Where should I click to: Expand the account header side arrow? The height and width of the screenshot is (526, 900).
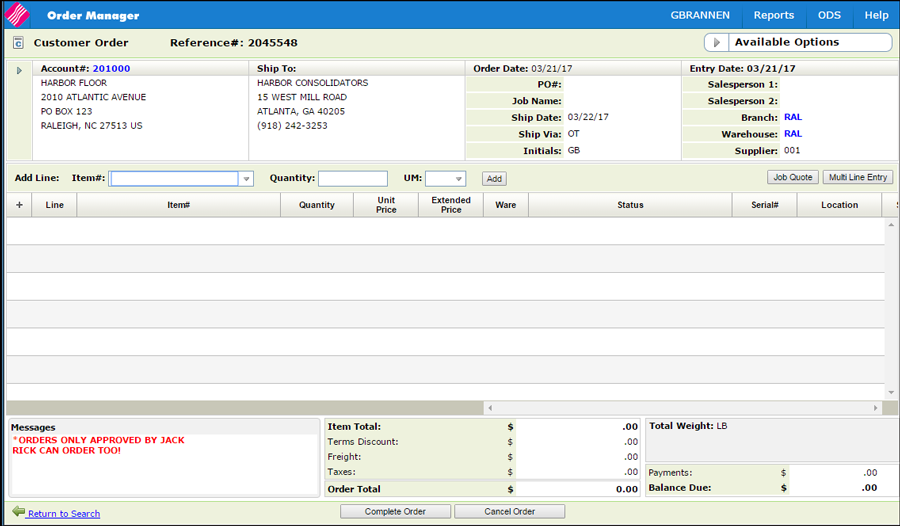(x=19, y=71)
